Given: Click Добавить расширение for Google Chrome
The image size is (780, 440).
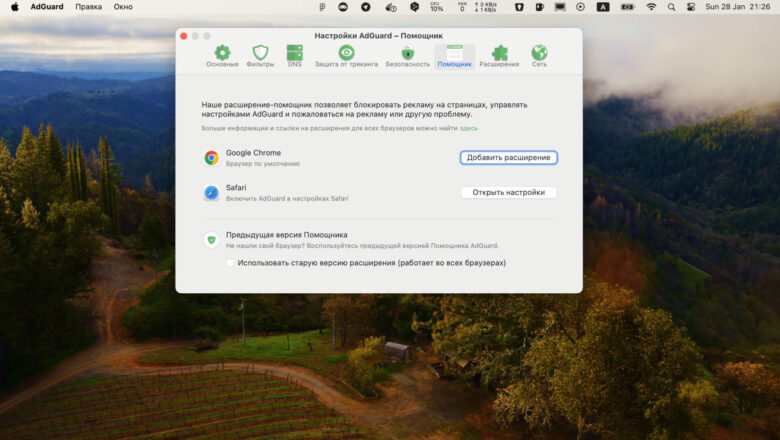Looking at the screenshot, I should click(x=508, y=158).
